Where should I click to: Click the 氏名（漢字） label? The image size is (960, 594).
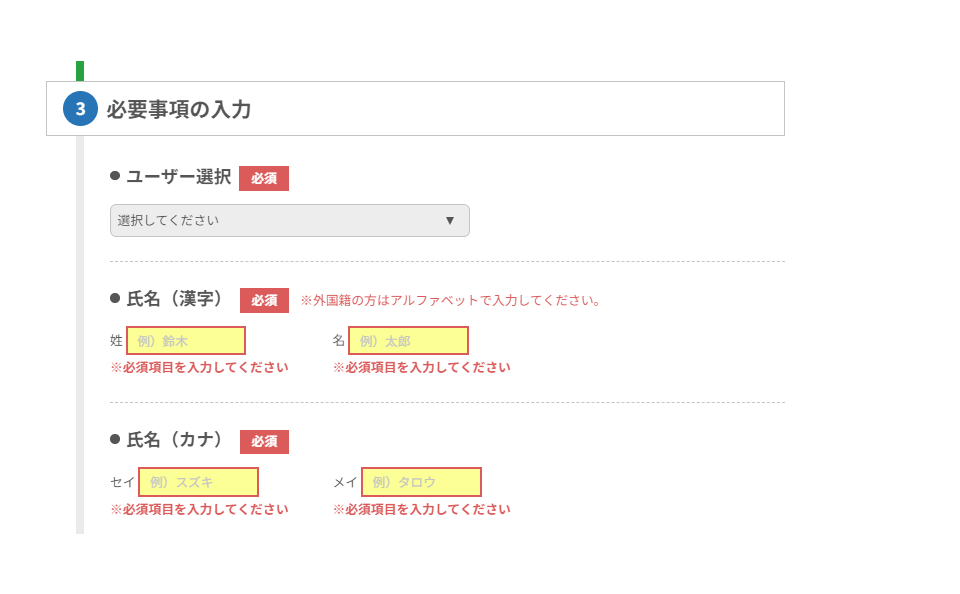click(x=175, y=299)
